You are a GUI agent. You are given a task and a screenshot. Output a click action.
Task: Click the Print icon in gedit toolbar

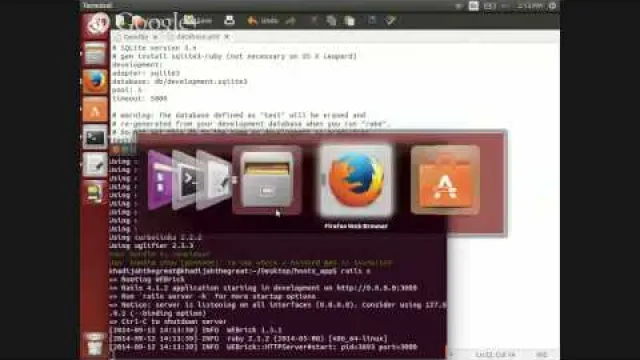coord(229,20)
